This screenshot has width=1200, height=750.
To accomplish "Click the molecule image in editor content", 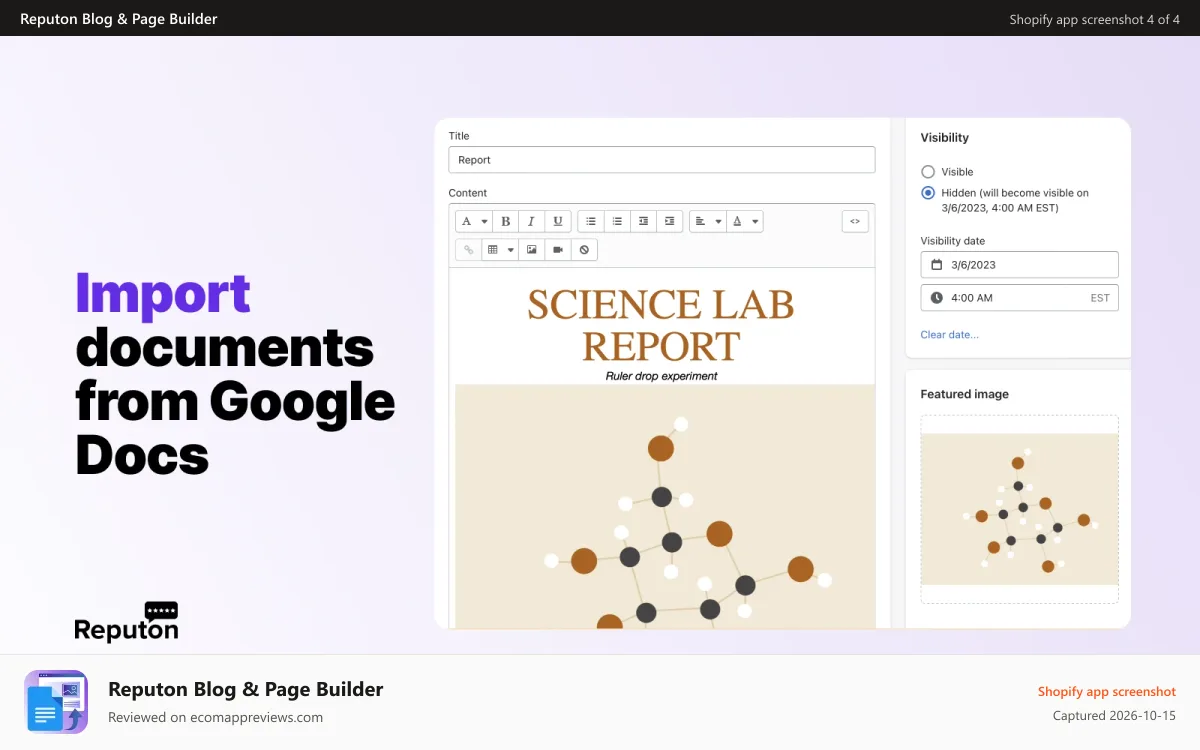I will (665, 506).
